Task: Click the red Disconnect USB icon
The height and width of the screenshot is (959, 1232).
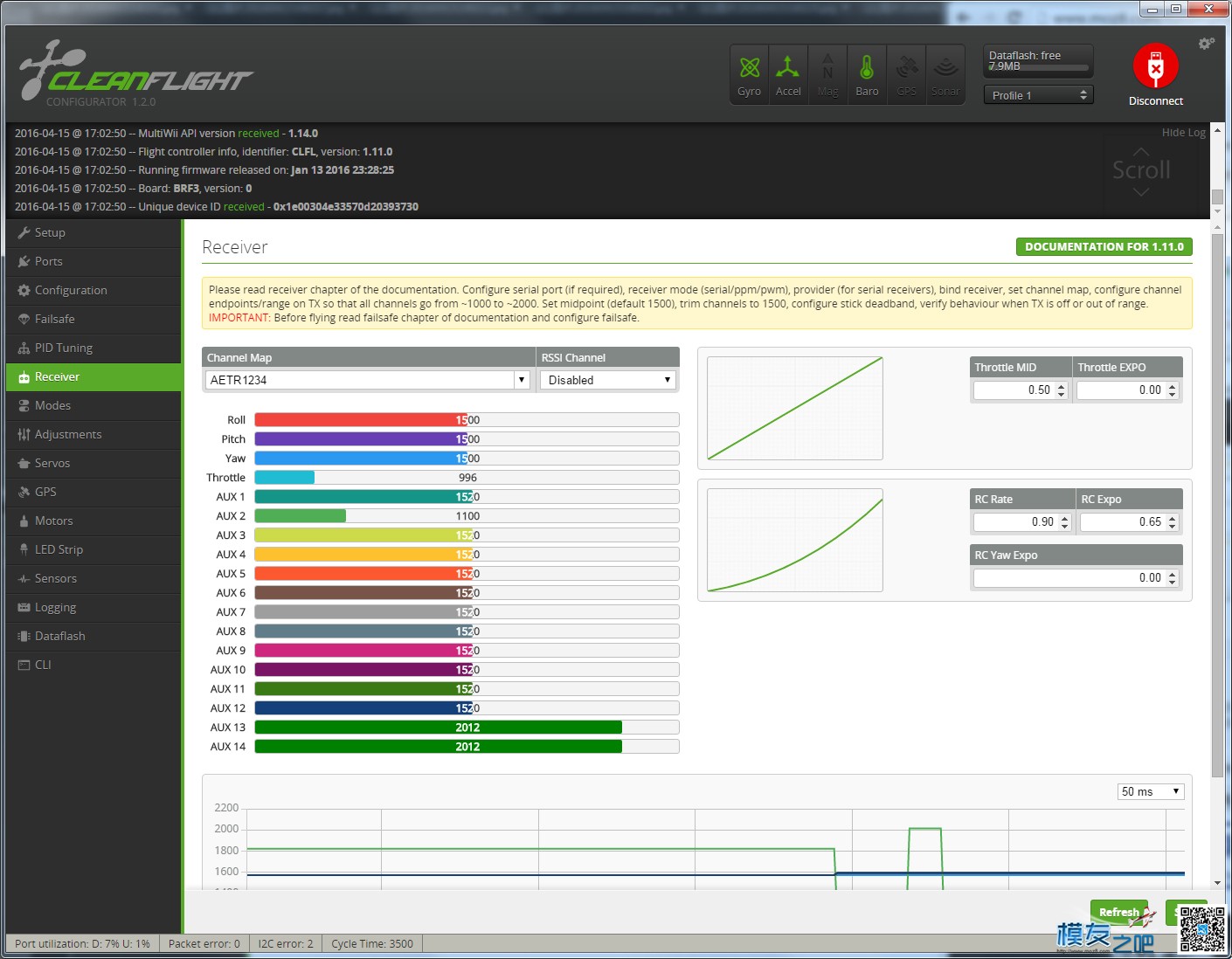Action: (x=1155, y=66)
